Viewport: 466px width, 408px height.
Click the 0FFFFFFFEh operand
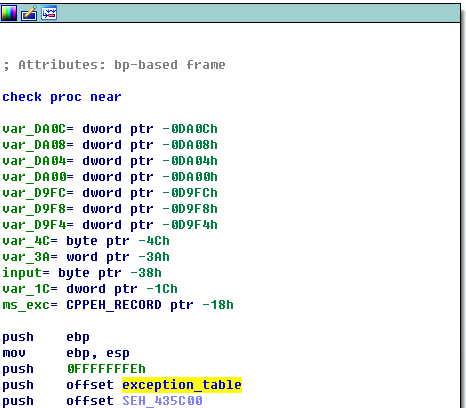click(x=106, y=369)
